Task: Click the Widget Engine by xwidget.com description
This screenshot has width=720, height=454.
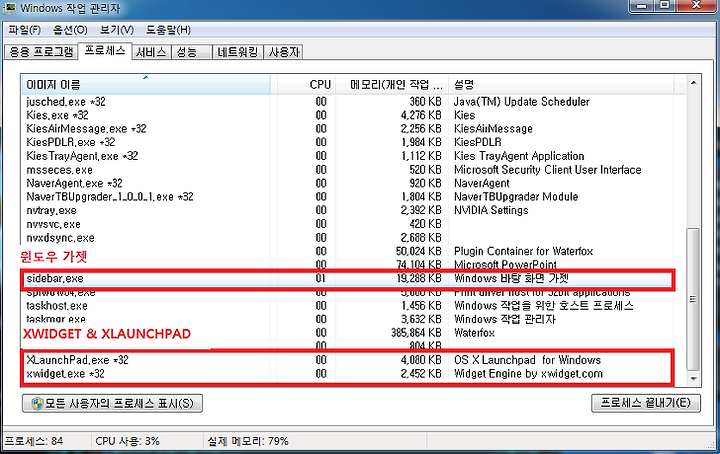Action: (528, 374)
